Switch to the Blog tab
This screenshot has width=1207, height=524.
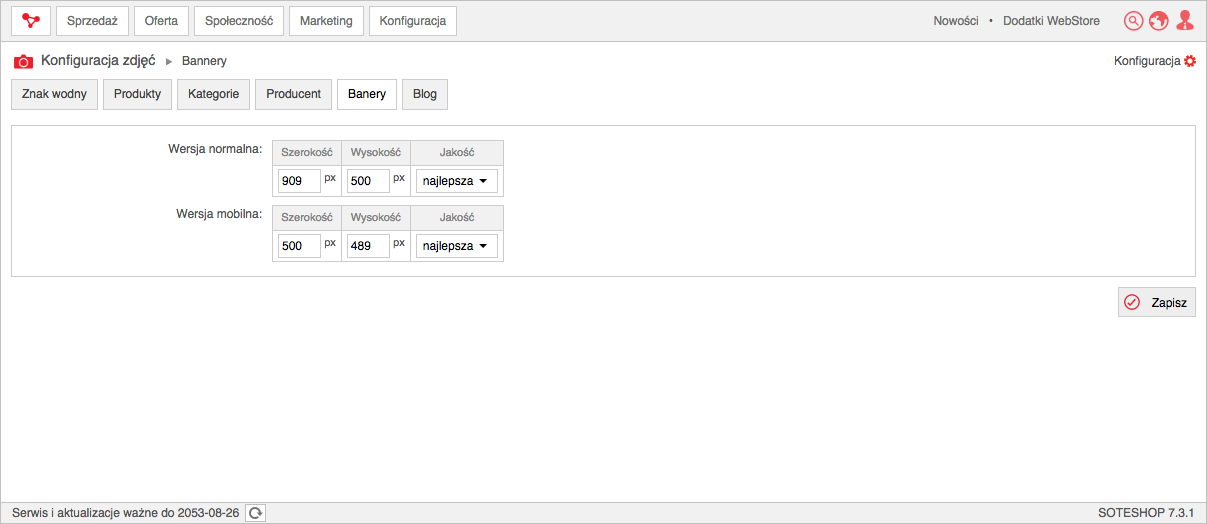425,94
